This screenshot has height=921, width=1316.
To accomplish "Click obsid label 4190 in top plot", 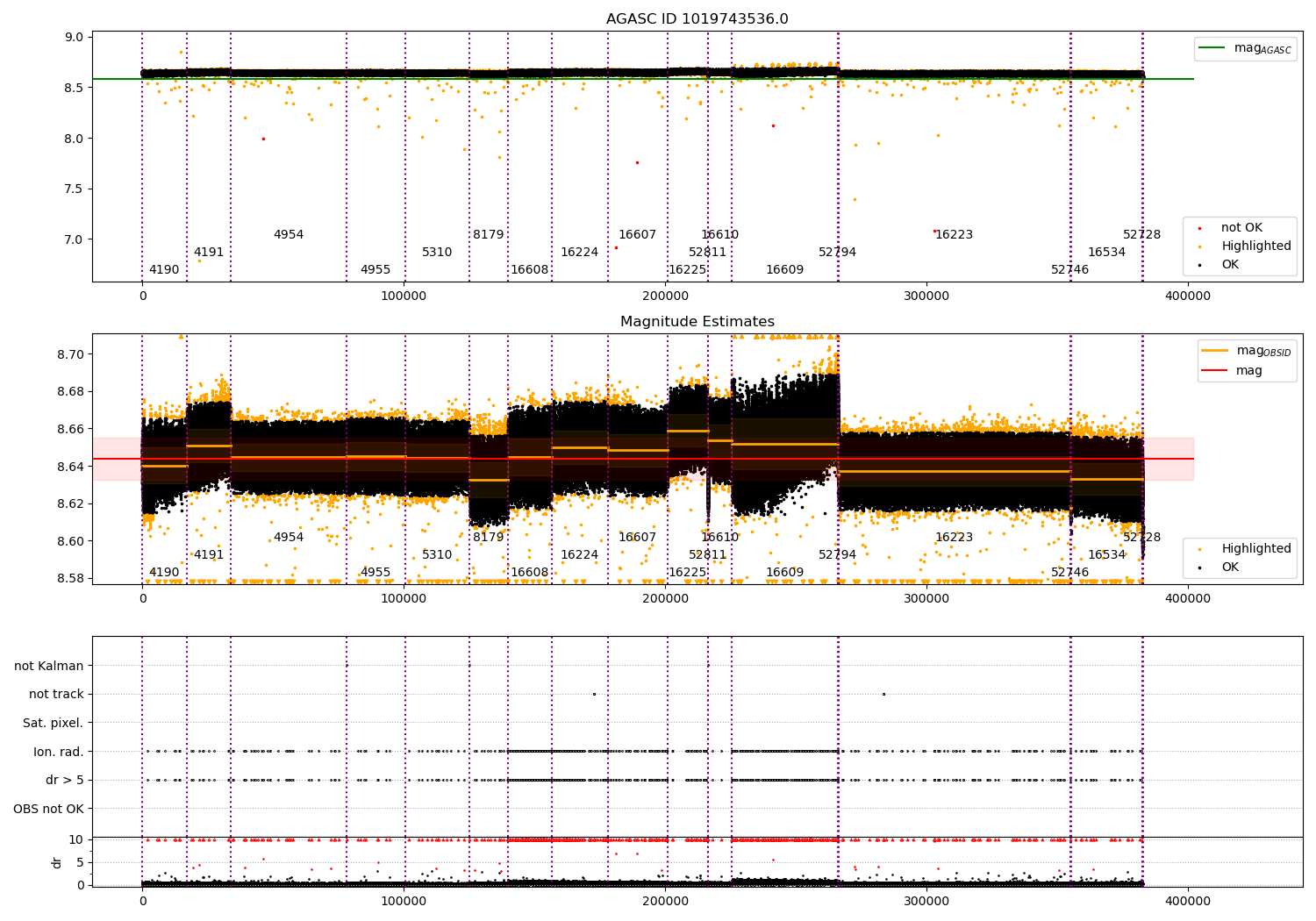I will coord(164,269).
